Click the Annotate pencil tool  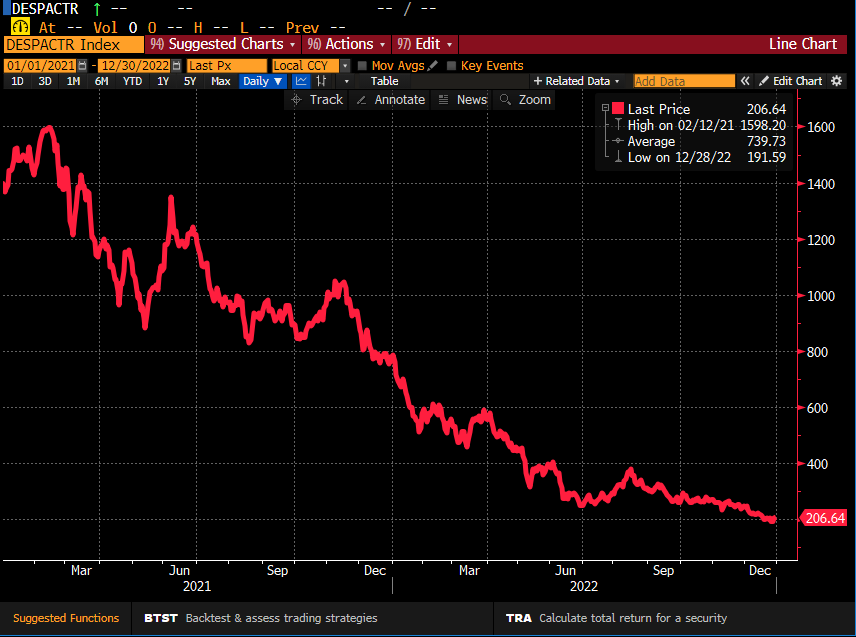click(390, 99)
